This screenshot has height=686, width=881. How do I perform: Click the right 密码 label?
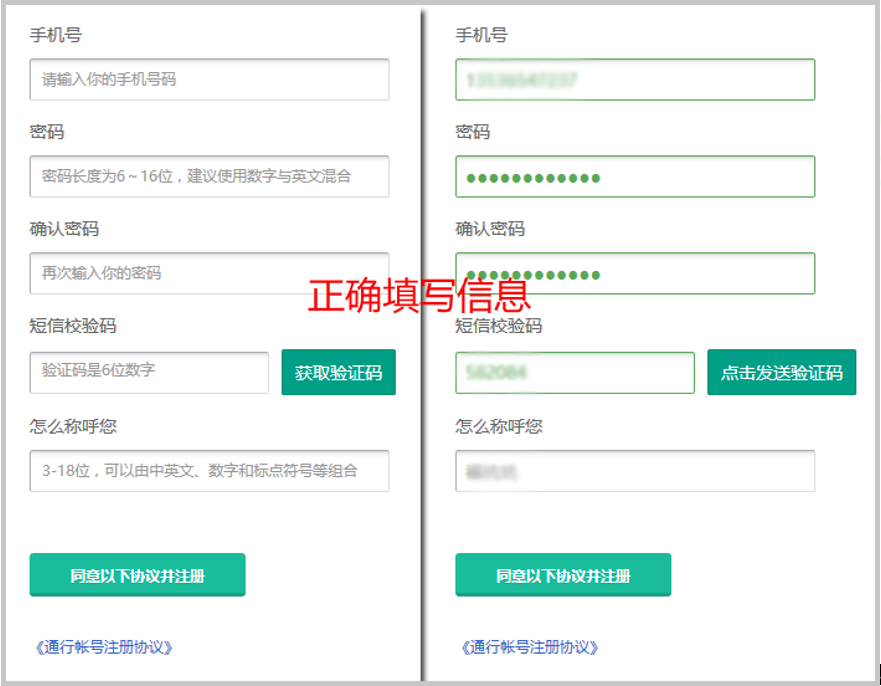tap(473, 132)
